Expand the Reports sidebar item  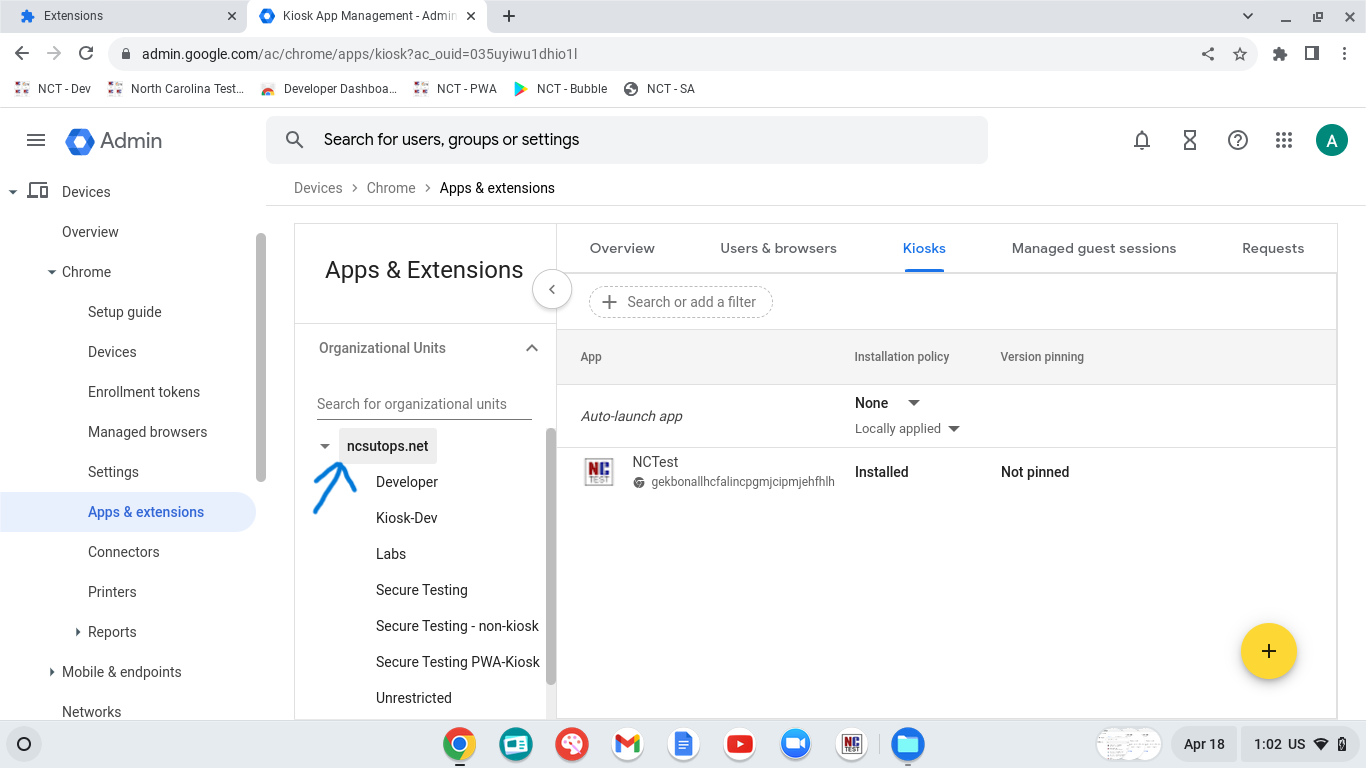pyautogui.click(x=78, y=632)
